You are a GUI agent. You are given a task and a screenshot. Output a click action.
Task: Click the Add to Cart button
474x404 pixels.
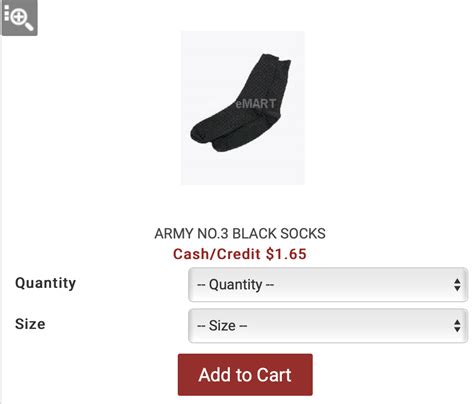pyautogui.click(x=245, y=375)
